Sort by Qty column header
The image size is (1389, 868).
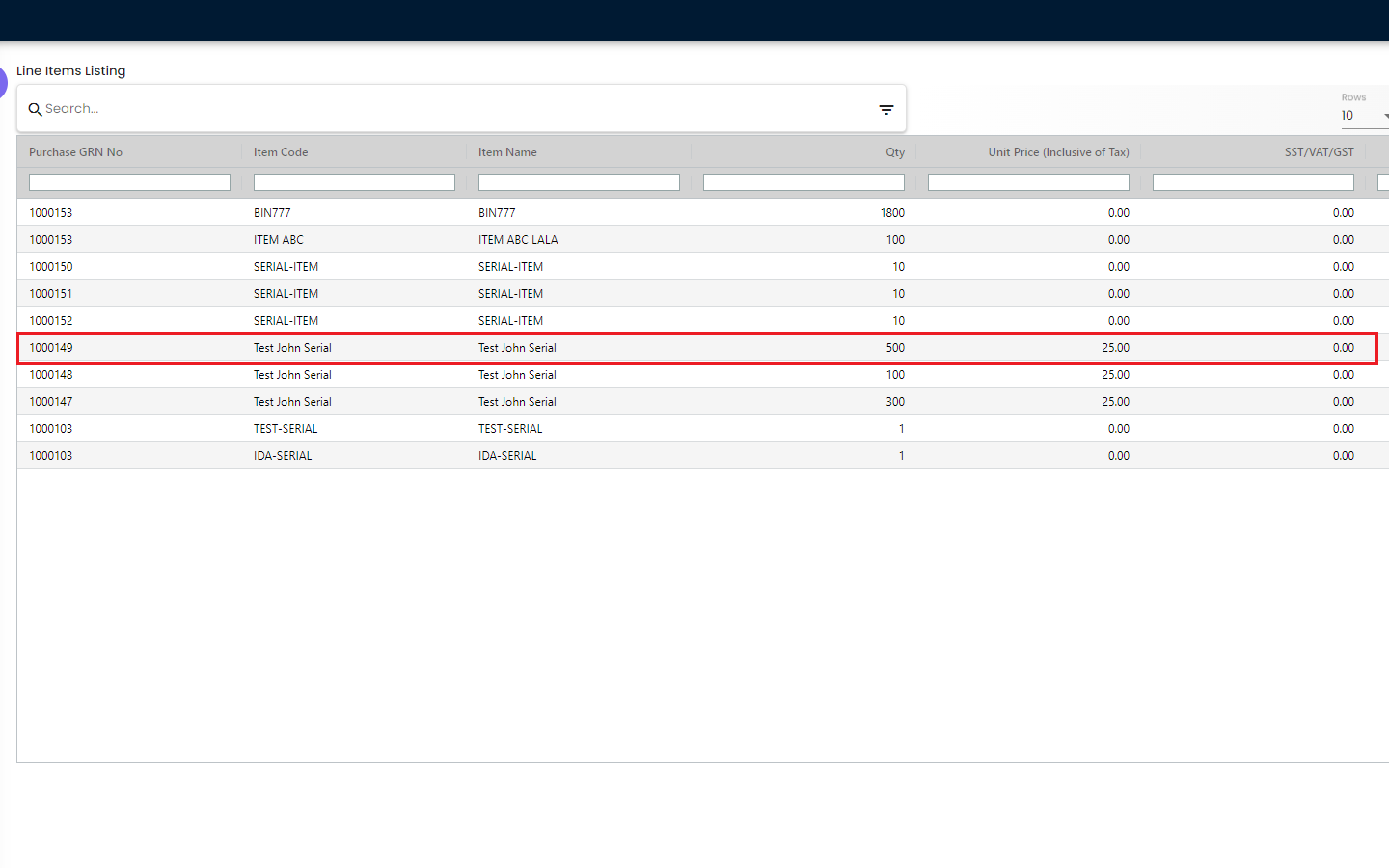pyautogui.click(x=894, y=152)
